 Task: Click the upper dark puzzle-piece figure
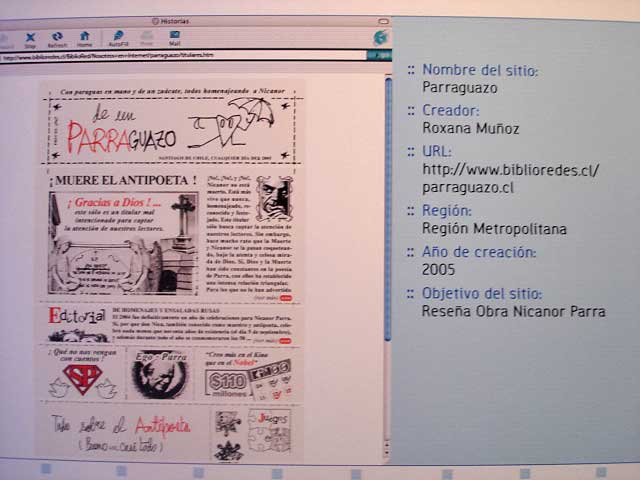(x=228, y=423)
